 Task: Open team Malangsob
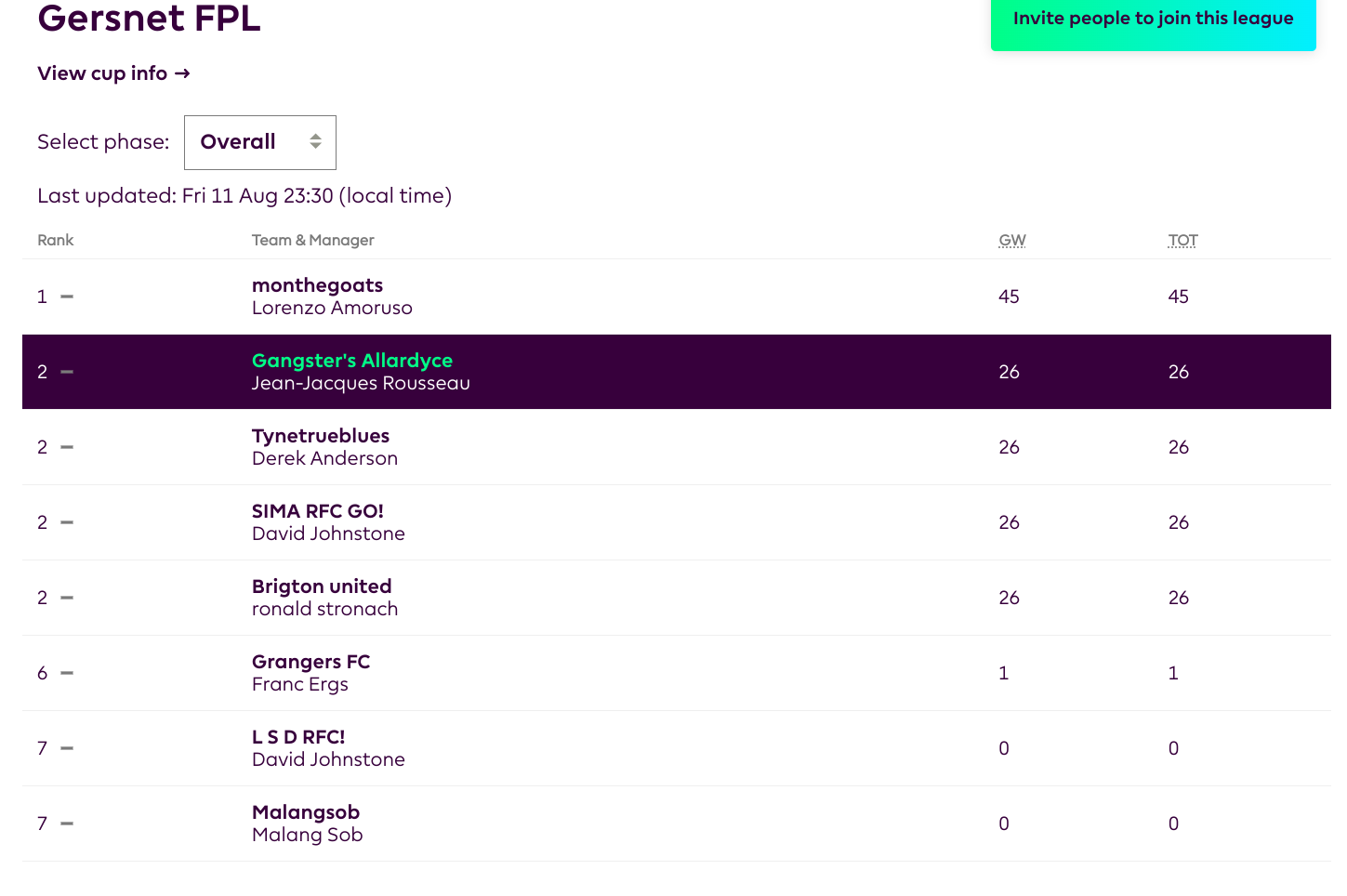click(x=306, y=812)
